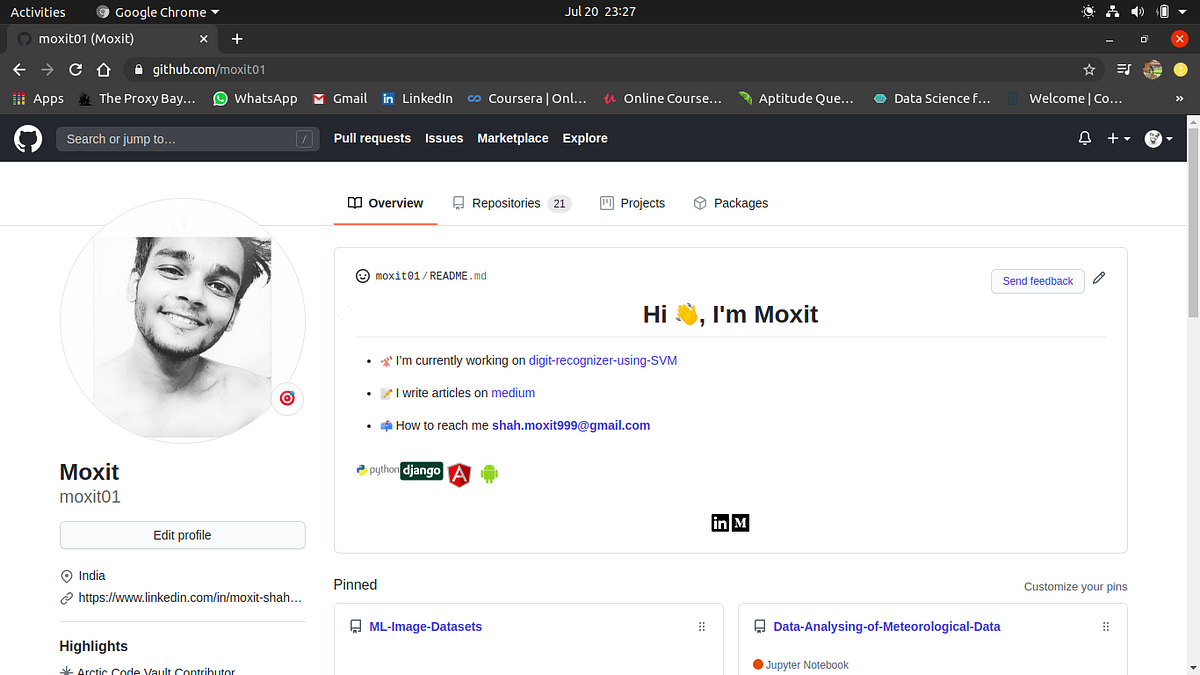Viewport: 1200px width, 675px height.
Task: Click the Django badge under the profile intro
Action: (421, 470)
